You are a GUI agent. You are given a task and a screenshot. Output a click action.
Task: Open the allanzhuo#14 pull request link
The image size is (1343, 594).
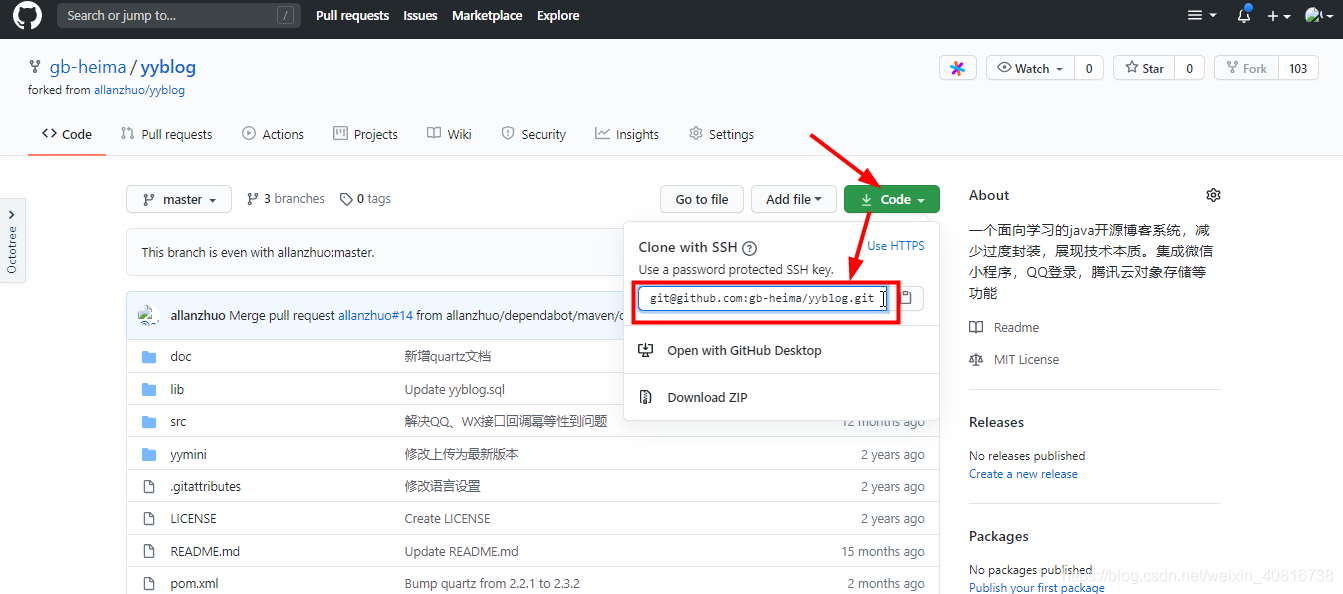click(x=375, y=316)
